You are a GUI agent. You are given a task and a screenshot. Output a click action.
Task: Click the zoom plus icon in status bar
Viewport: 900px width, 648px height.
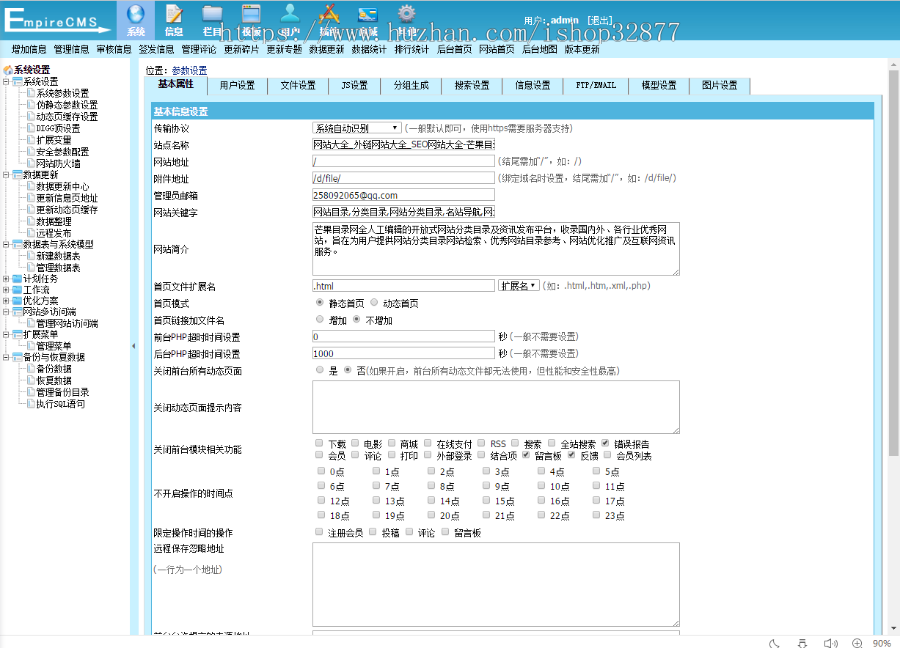(857, 643)
